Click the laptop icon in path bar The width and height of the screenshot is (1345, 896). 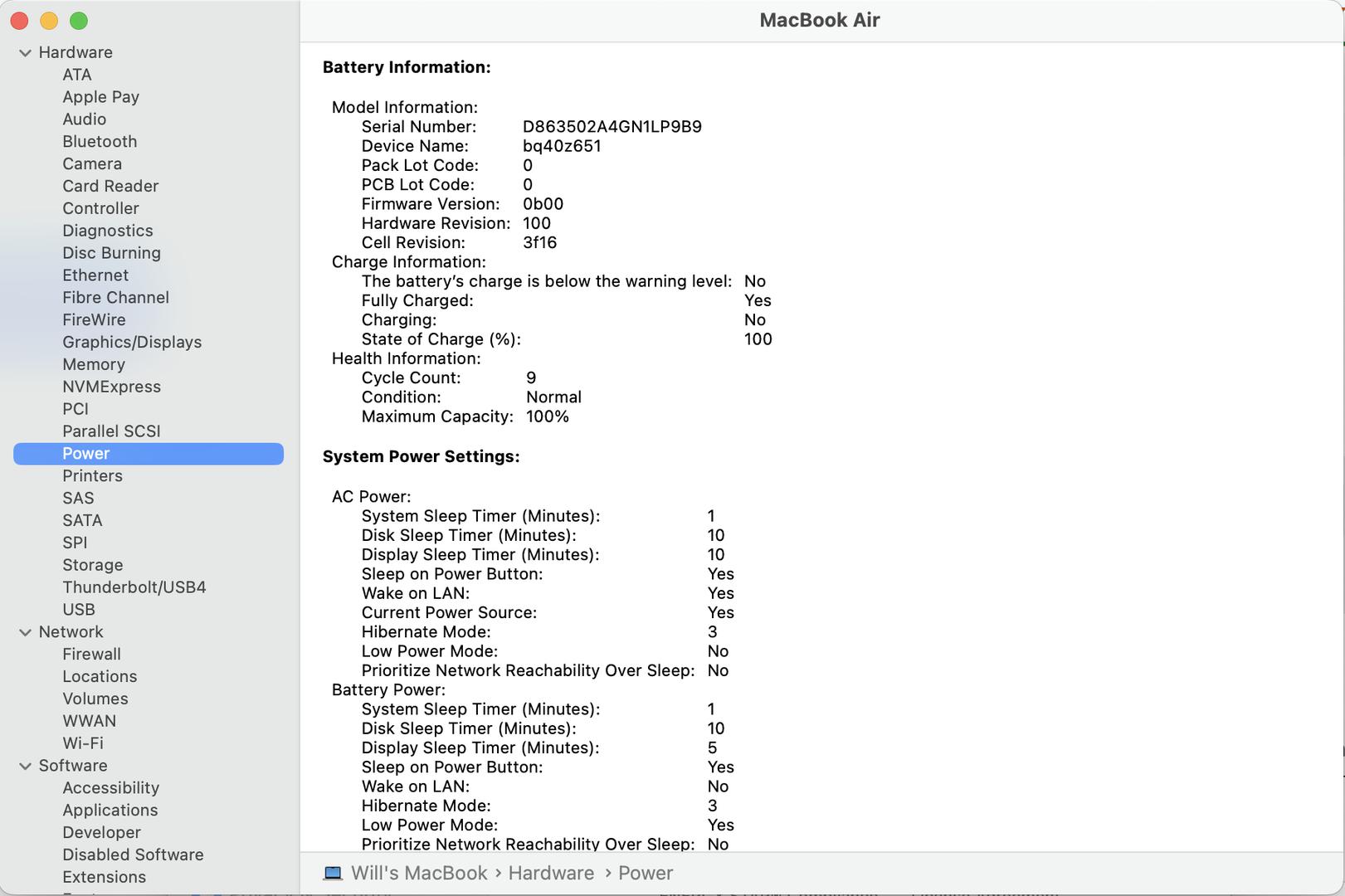[x=333, y=873]
